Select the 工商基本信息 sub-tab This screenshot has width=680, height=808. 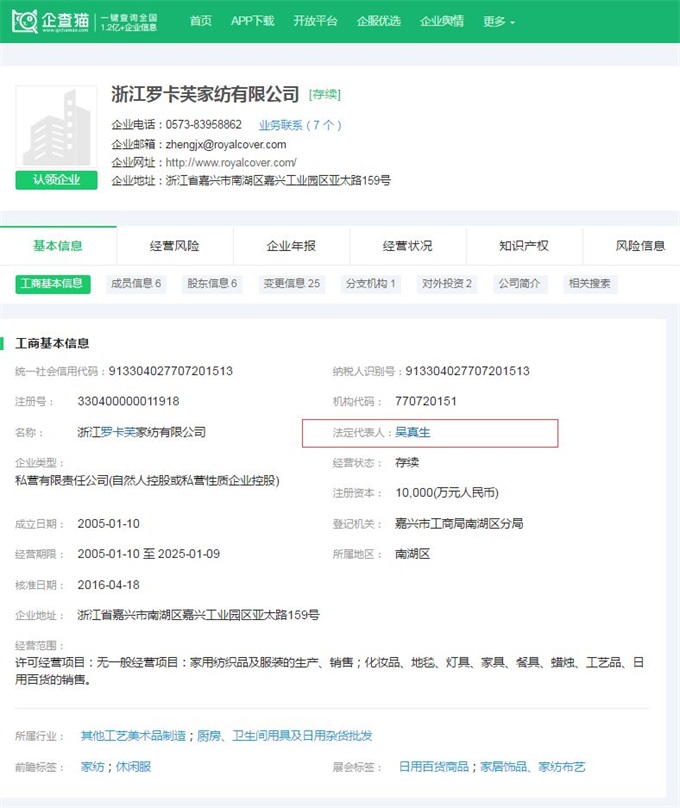(x=53, y=283)
